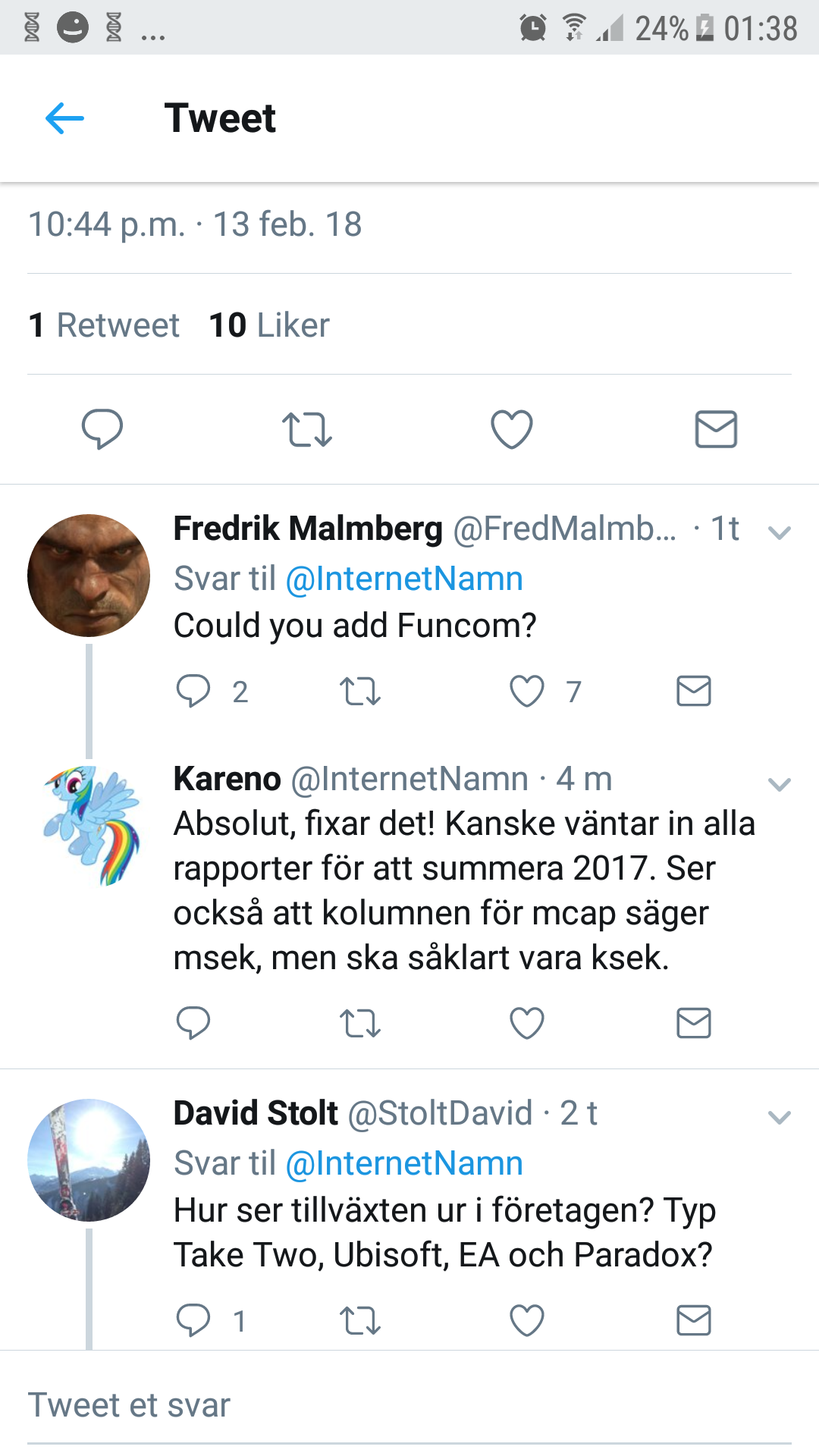This screenshot has width=819, height=1456.
Task: Go back using the blue arrow
Action: [x=64, y=118]
